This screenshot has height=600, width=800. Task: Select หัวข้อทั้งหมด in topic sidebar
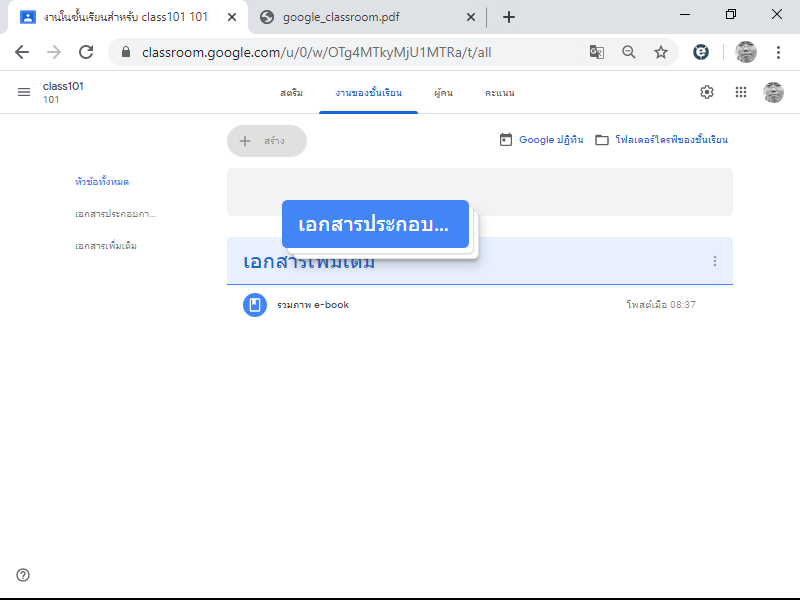(x=102, y=182)
